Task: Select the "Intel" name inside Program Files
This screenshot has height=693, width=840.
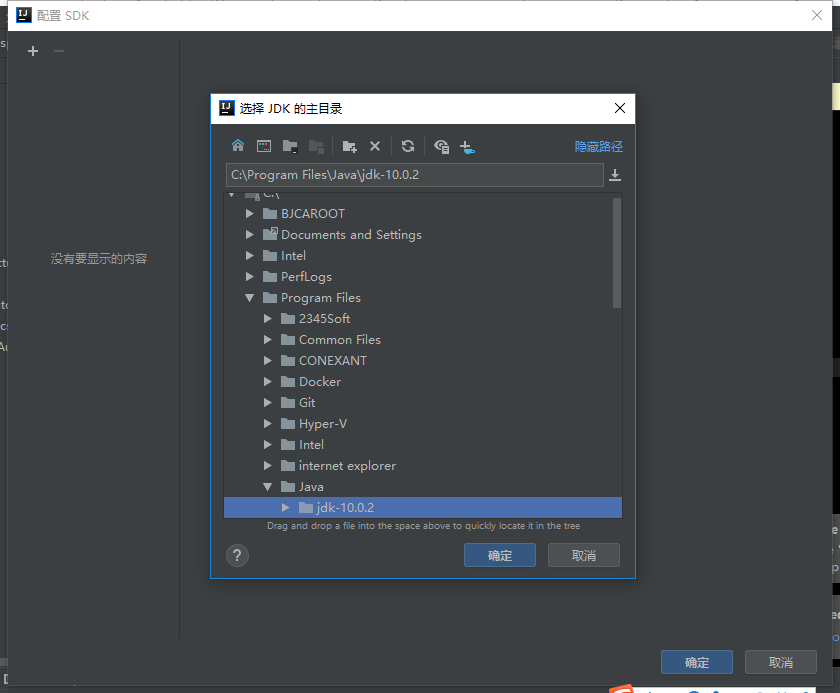Action: coord(311,445)
